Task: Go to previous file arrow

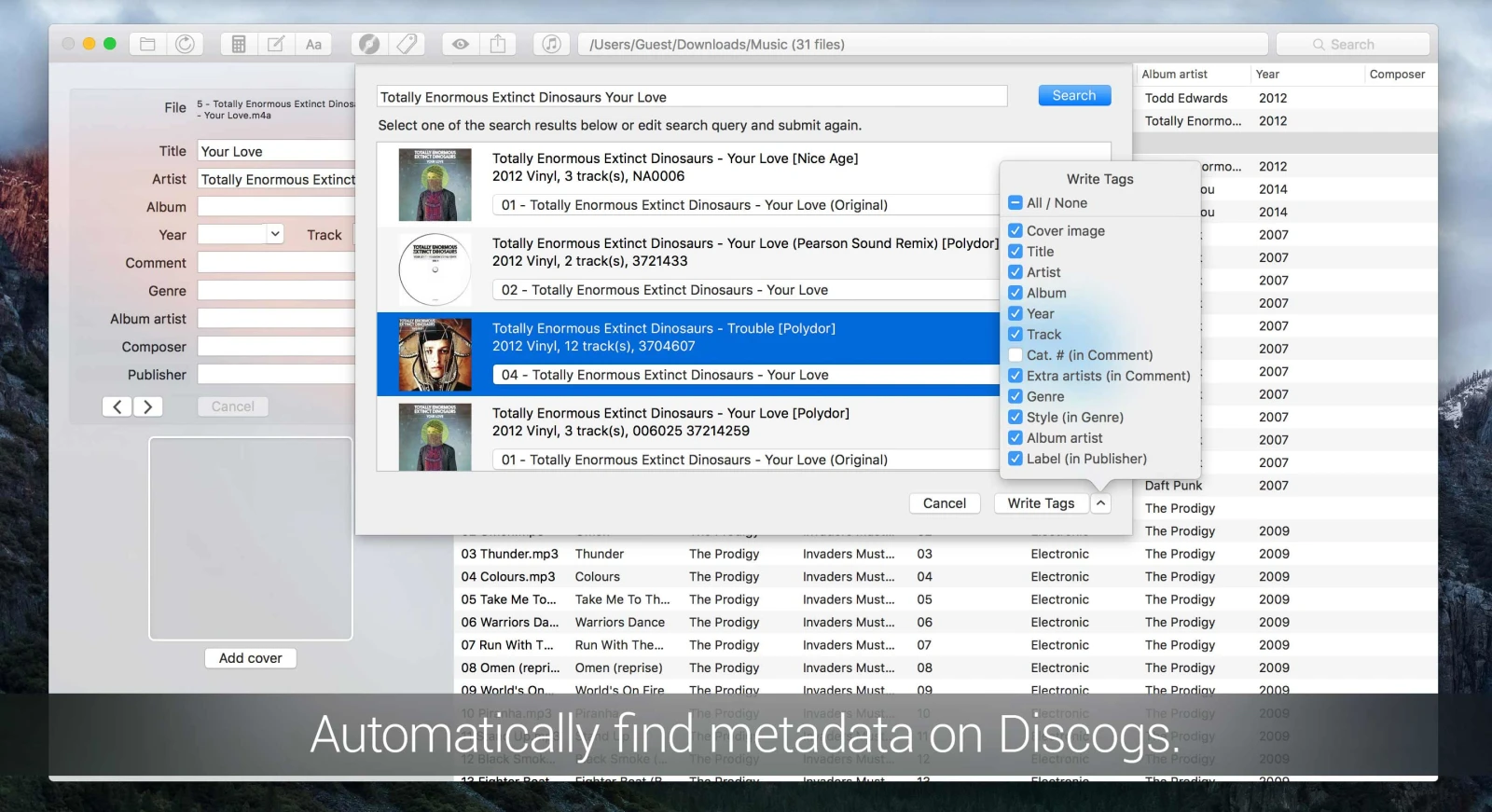Action: (x=117, y=406)
